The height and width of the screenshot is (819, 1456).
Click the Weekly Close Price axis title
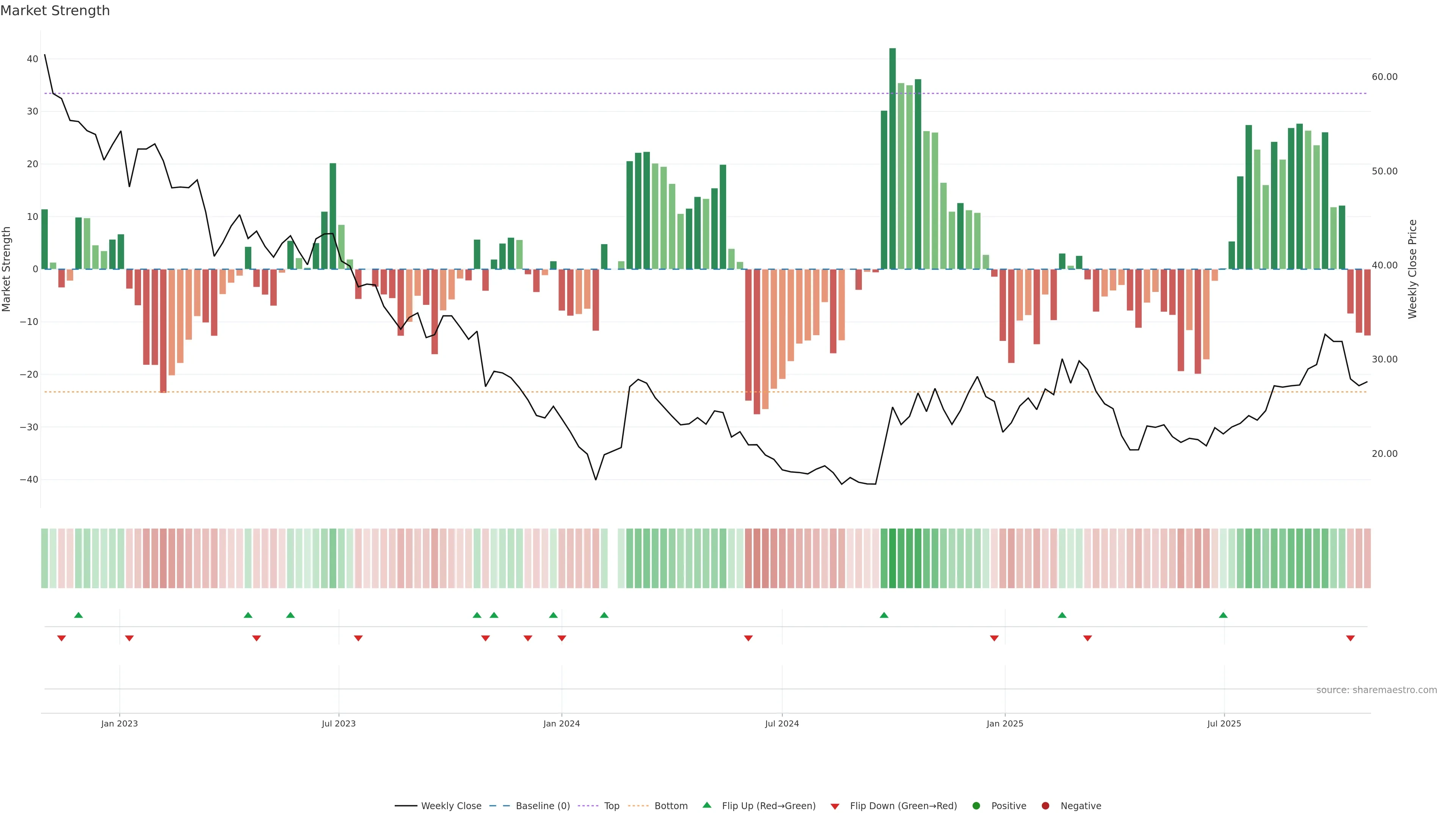[x=1412, y=269]
